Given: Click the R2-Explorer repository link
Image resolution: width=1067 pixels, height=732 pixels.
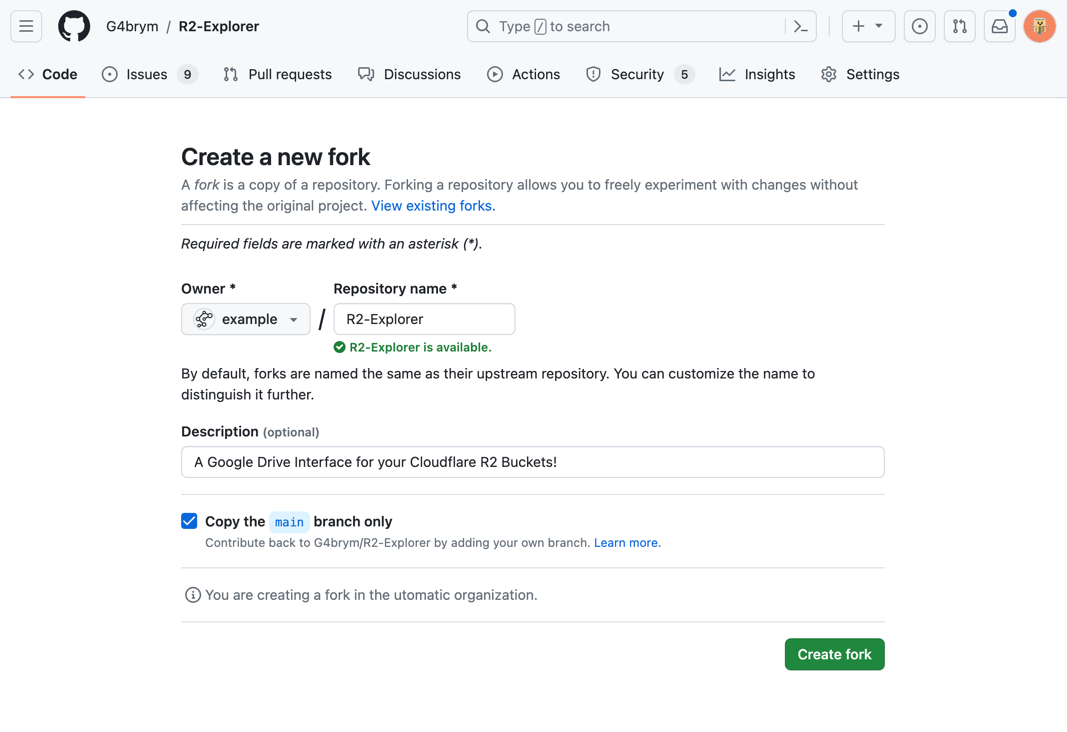Looking at the screenshot, I should tap(219, 27).
